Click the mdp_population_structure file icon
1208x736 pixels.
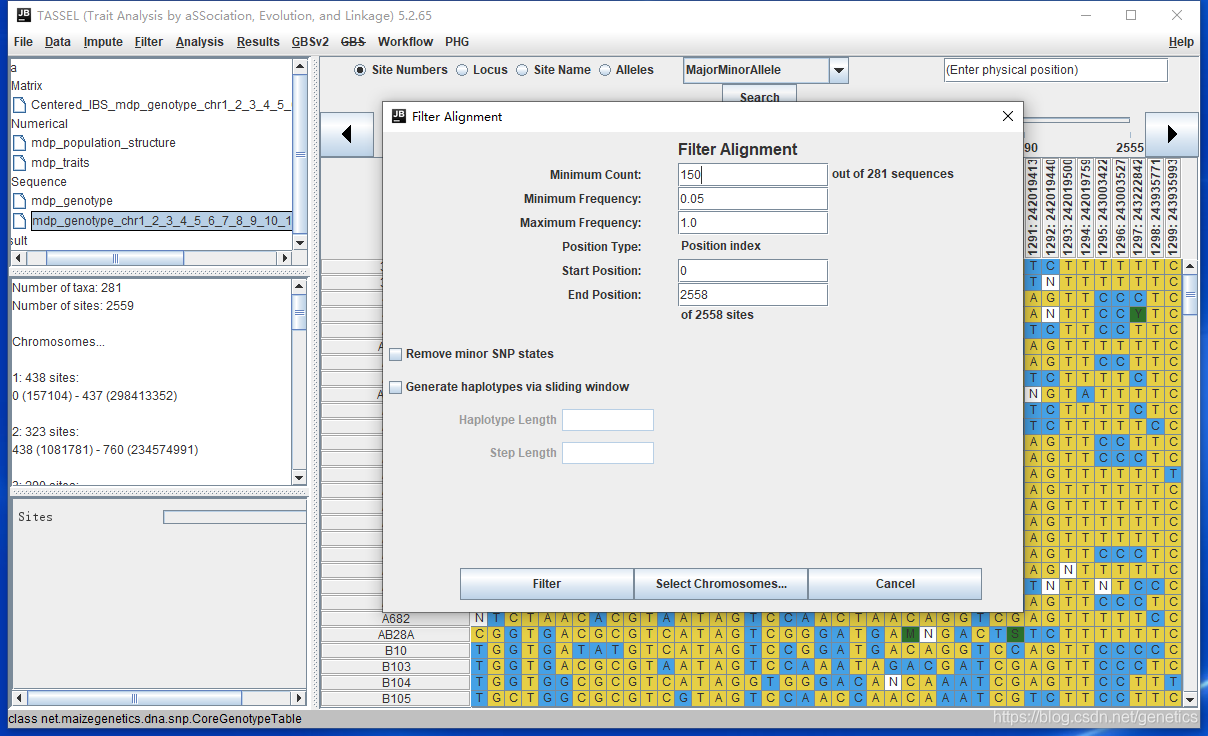pos(20,143)
